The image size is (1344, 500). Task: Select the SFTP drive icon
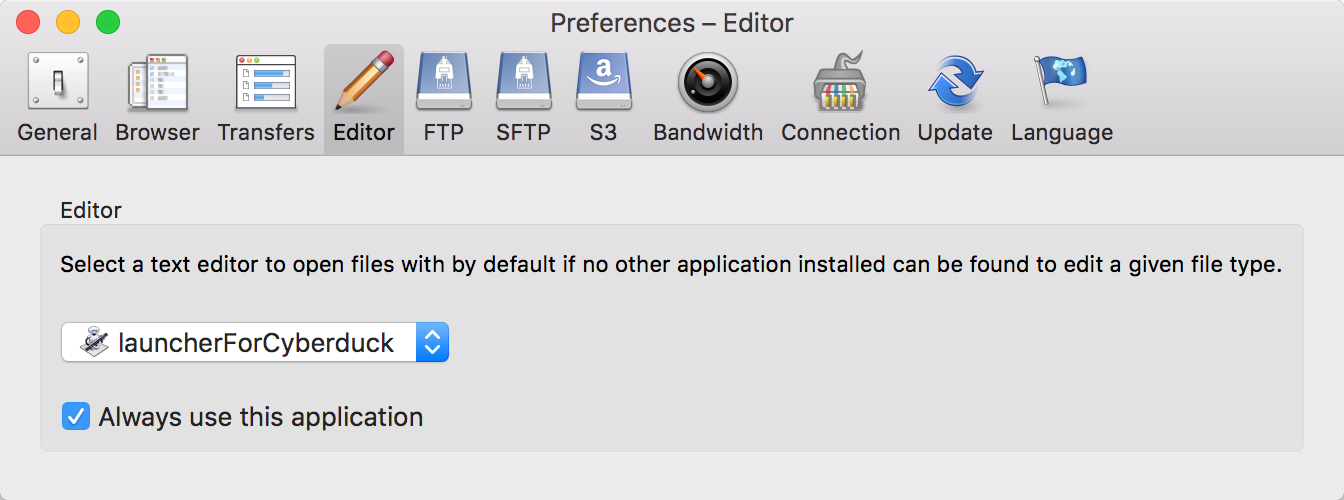[523, 82]
